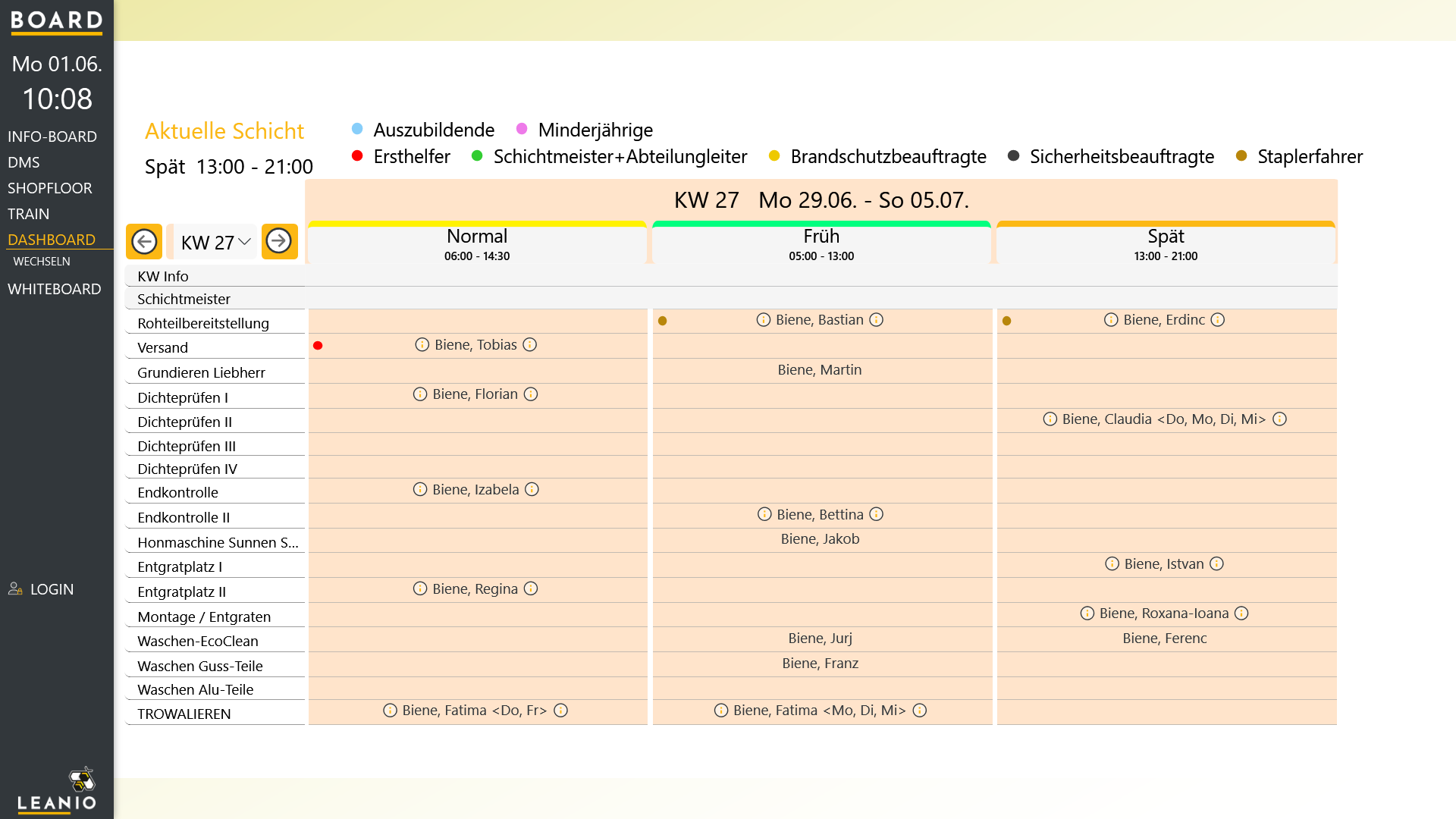Open info icon left of Biene, Tobias
Image resolution: width=1456 pixels, height=819 pixels.
422,345
